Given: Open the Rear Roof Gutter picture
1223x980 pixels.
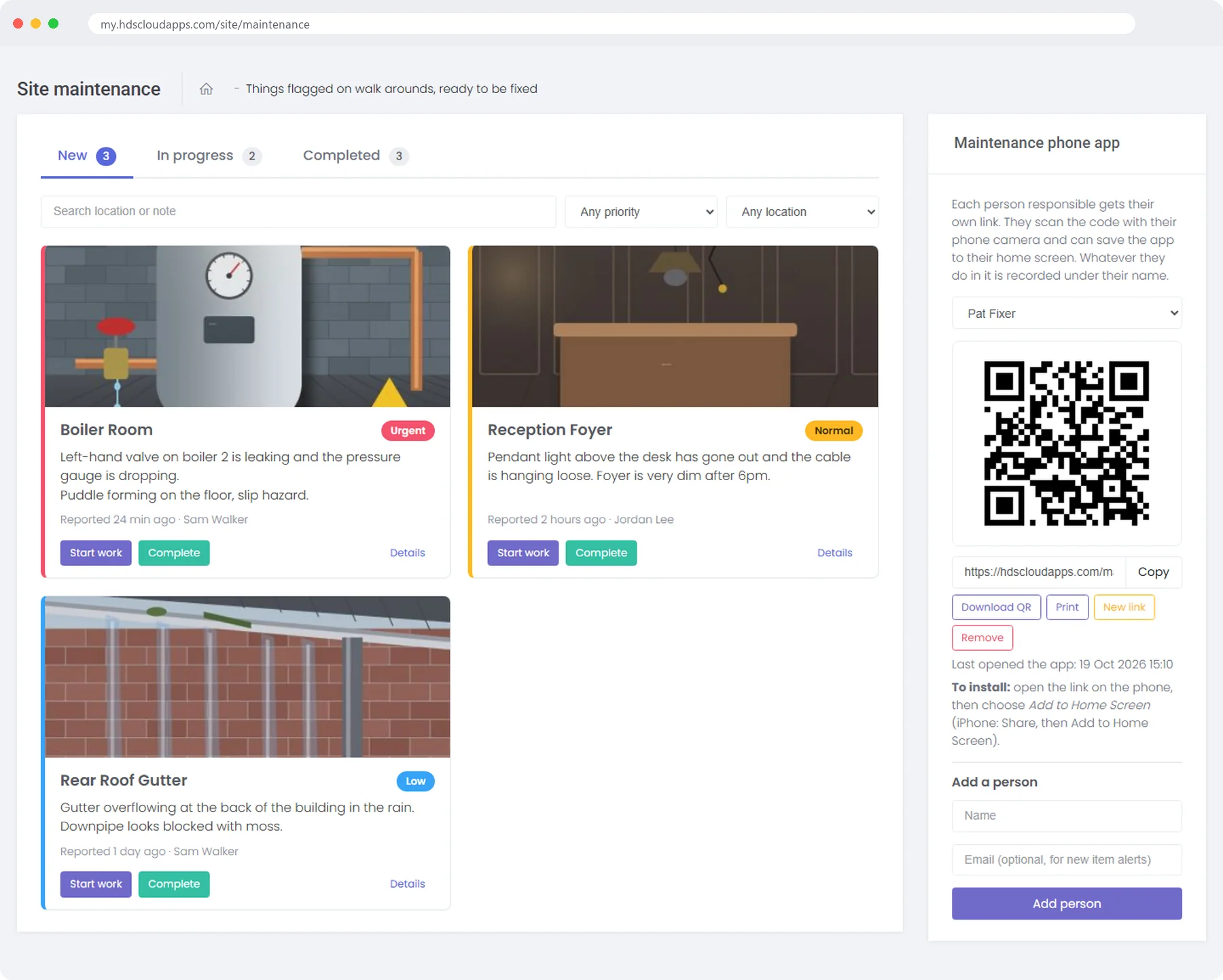Looking at the screenshot, I should 247,677.
